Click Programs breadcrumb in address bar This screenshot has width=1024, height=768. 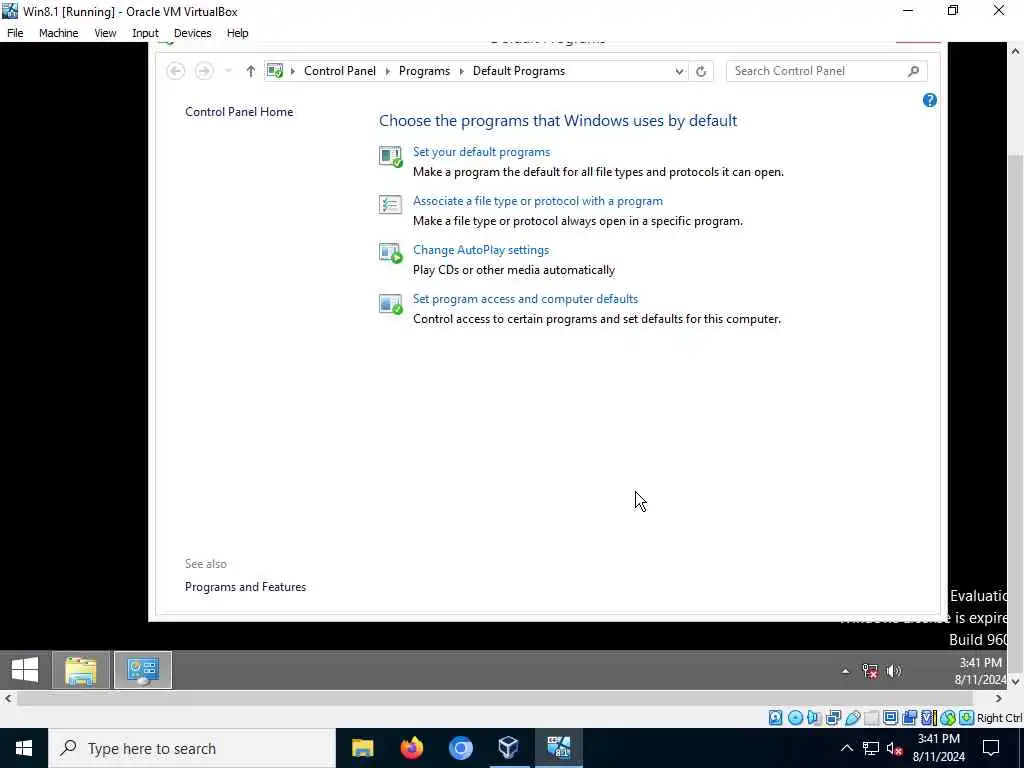pyautogui.click(x=424, y=71)
